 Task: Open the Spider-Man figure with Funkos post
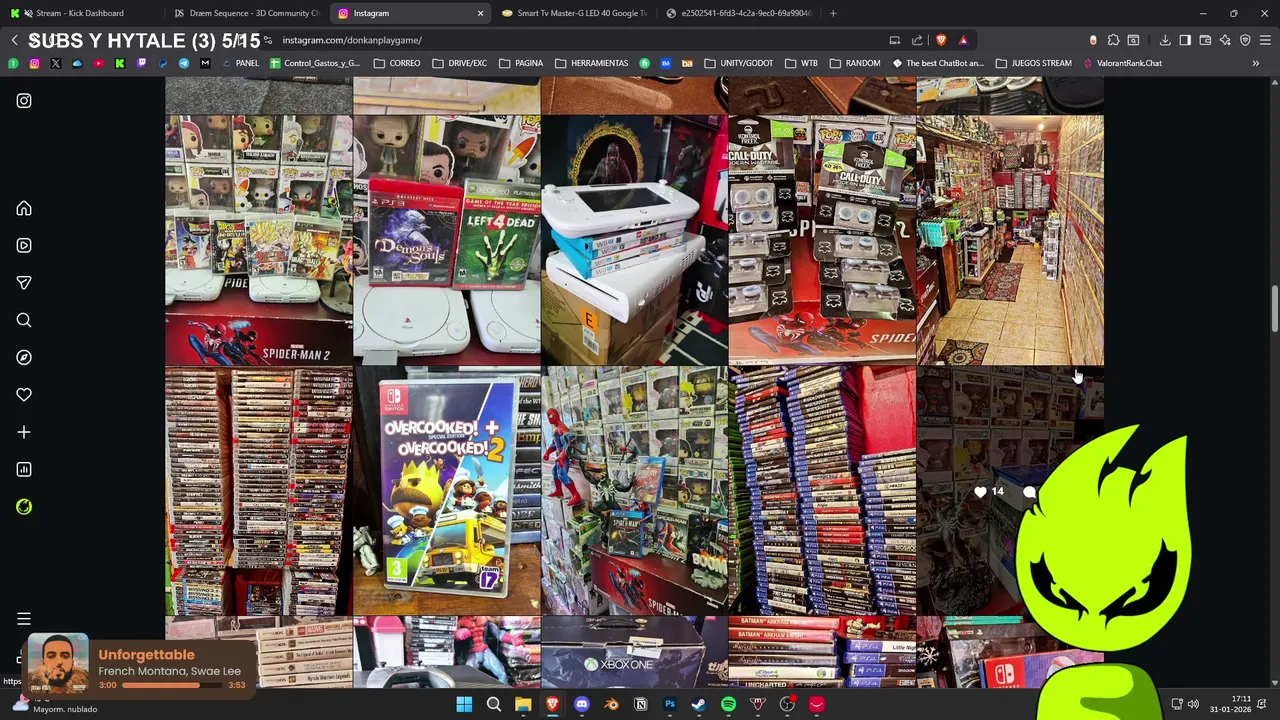pyautogui.click(x=634, y=490)
